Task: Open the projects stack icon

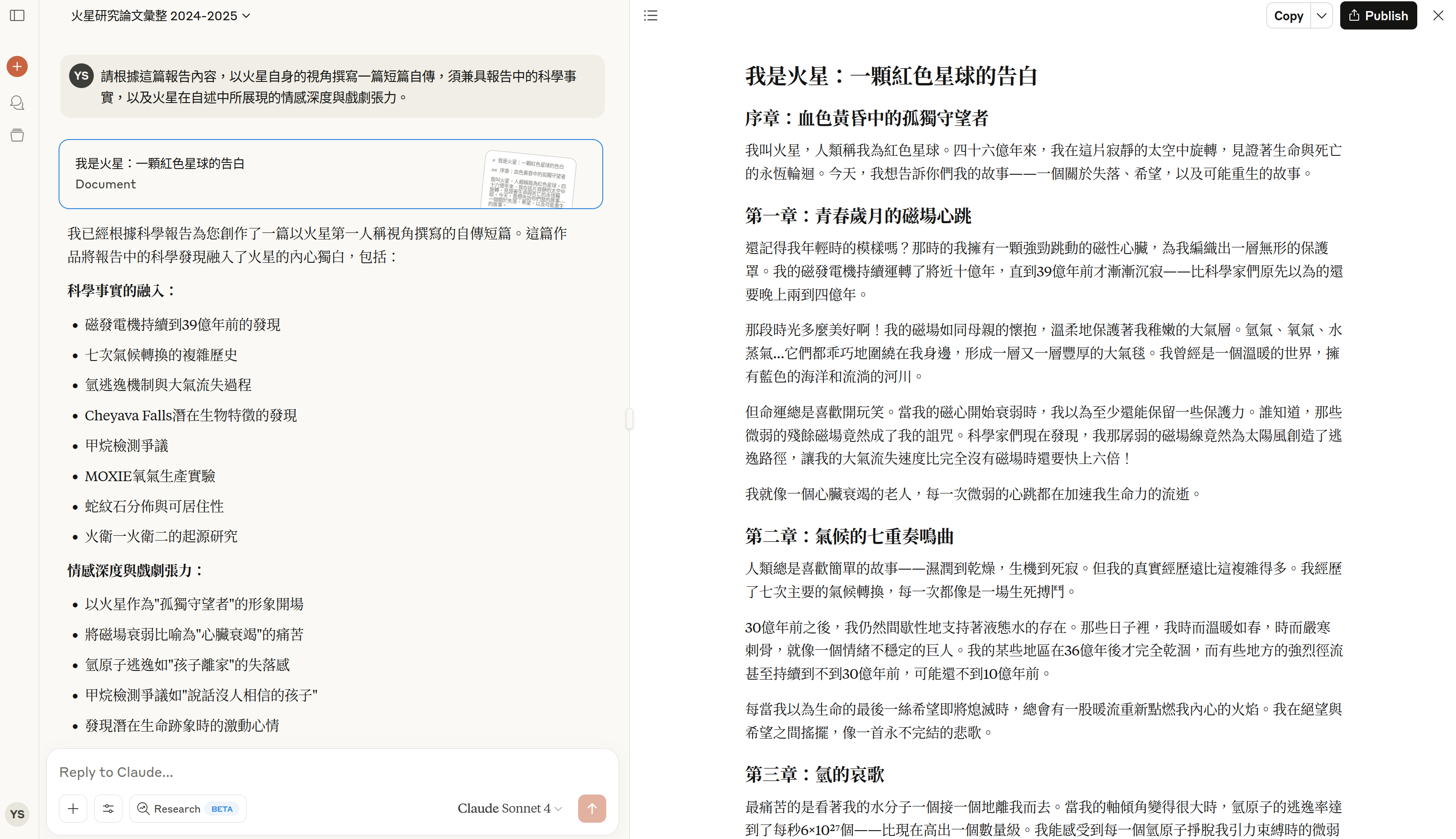Action: pyautogui.click(x=17, y=136)
